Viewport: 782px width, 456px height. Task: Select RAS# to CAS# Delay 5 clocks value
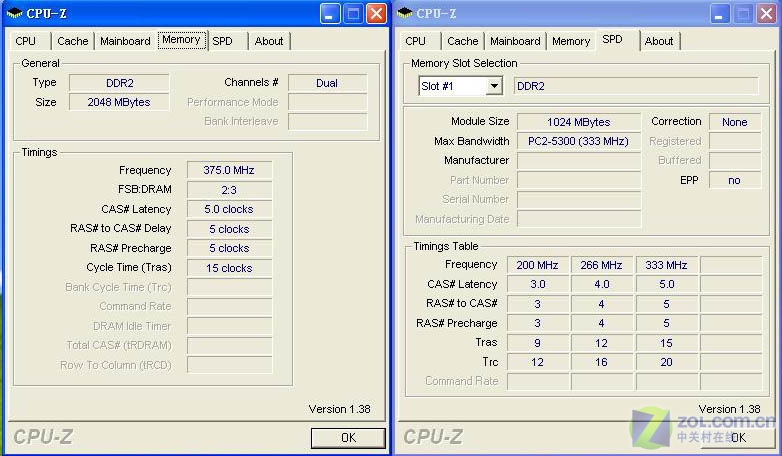coord(229,229)
